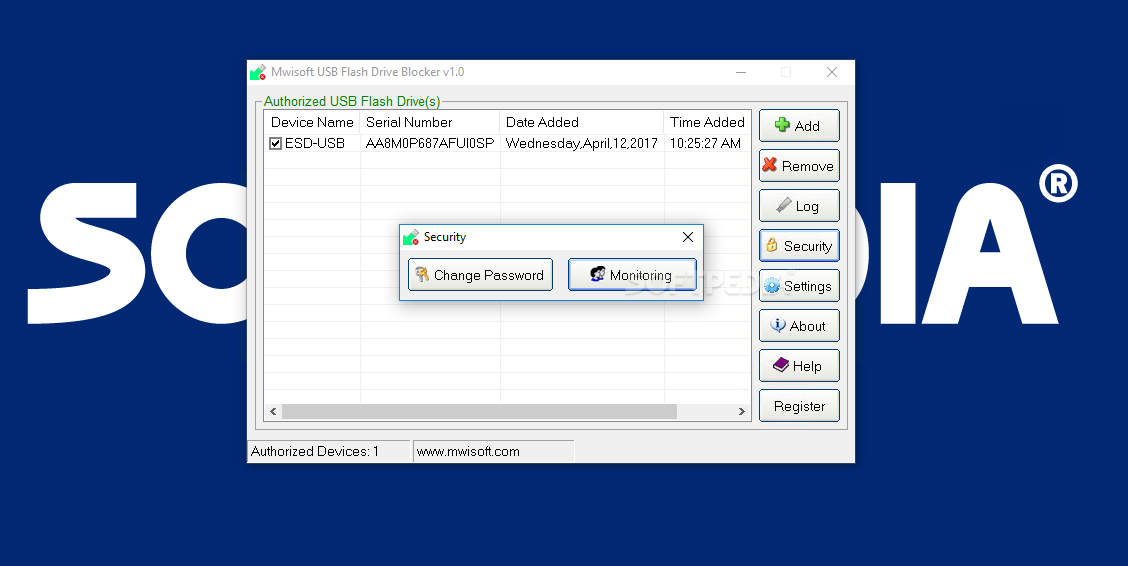The image size is (1128, 566).
Task: Click the Time Added column header
Action: [707, 122]
